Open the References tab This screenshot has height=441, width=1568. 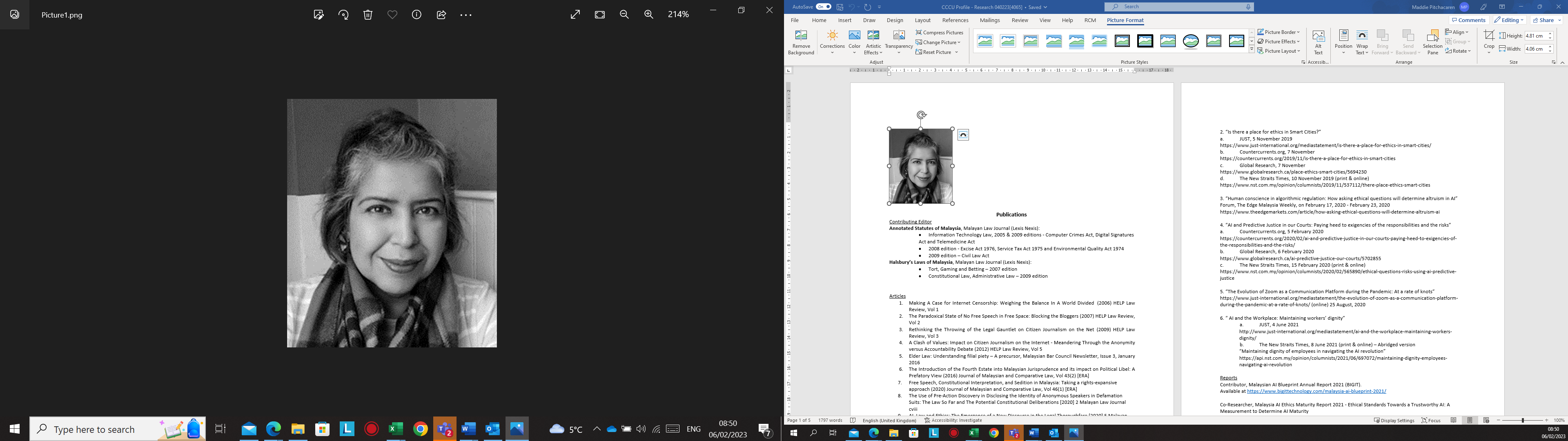pos(955,20)
